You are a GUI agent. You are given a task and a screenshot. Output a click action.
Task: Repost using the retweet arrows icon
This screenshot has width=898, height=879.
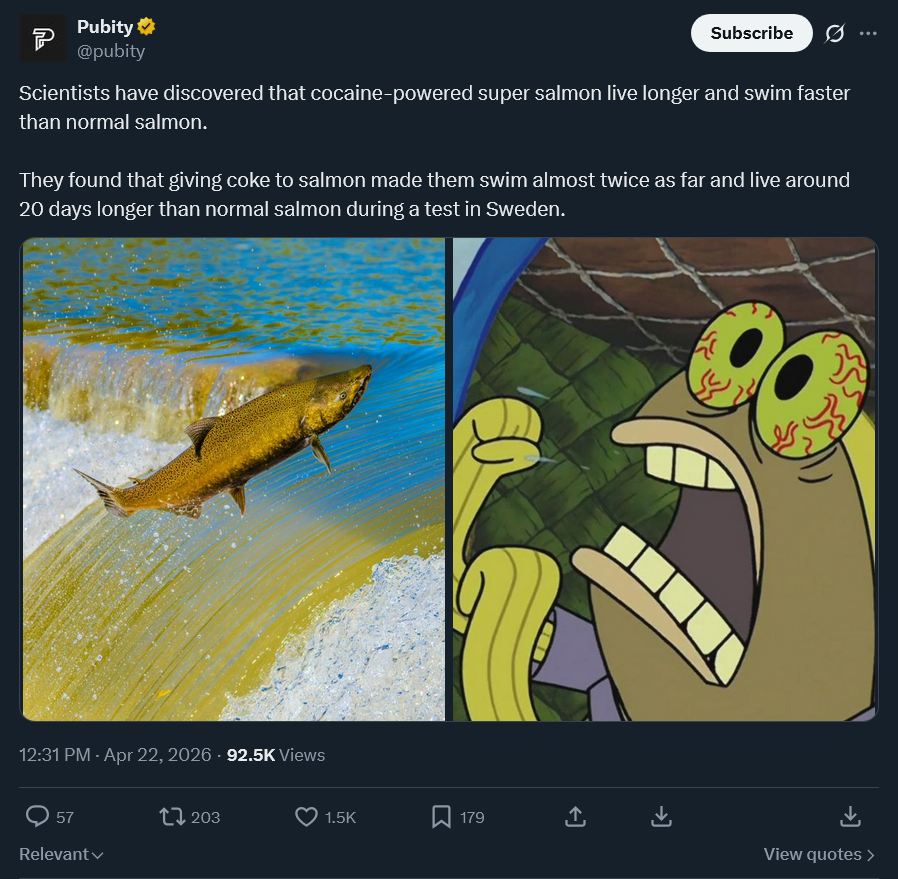tap(174, 817)
